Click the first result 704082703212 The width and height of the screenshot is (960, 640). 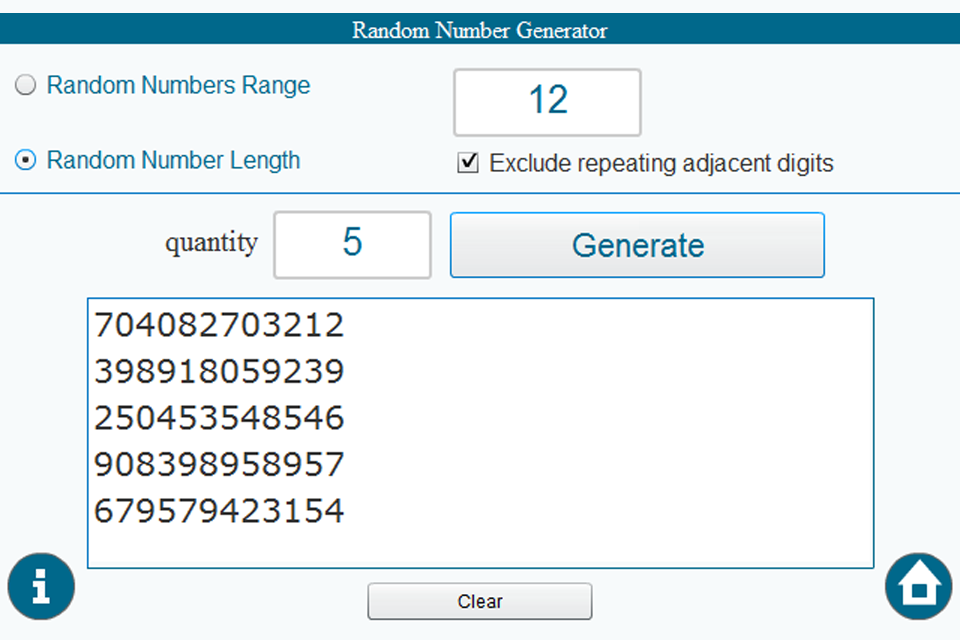[x=219, y=326]
